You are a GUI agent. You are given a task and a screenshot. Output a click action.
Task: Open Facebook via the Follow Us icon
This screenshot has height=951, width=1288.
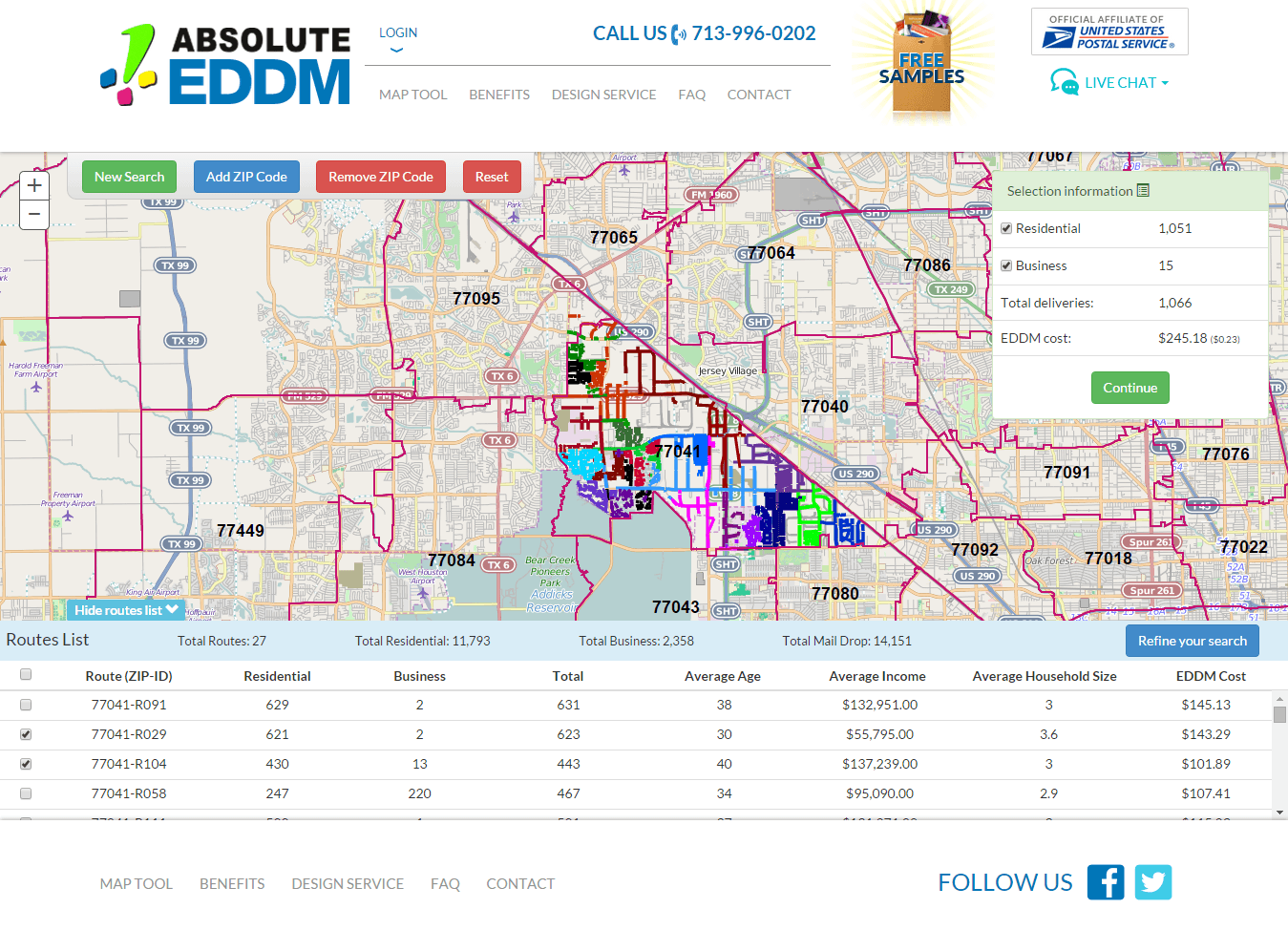click(x=1105, y=881)
